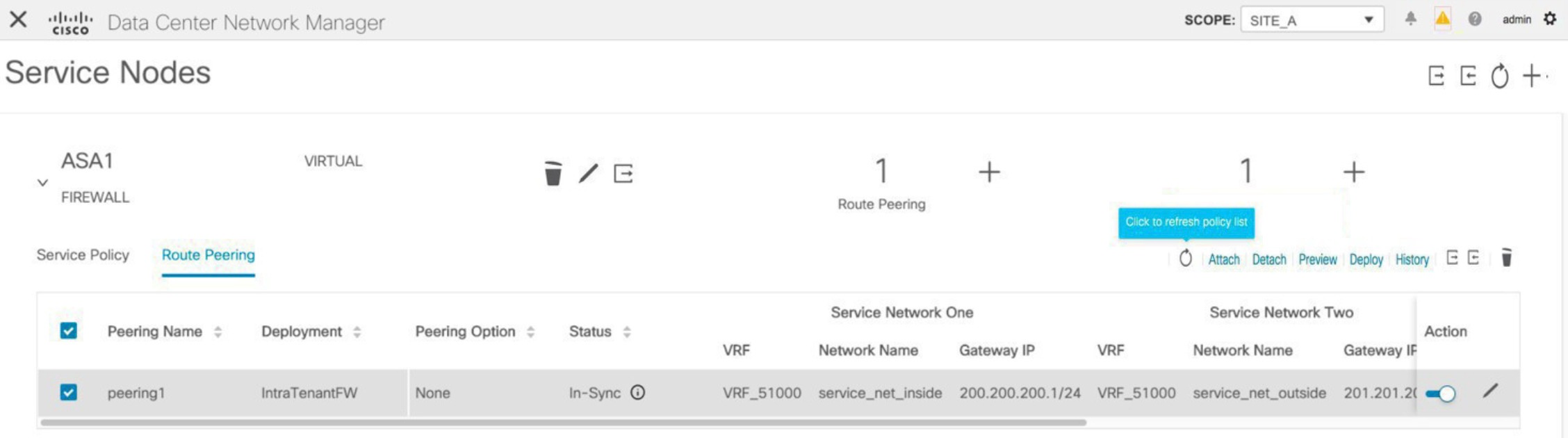Image resolution: width=1568 pixels, height=438 pixels.
Task: Click the admin user label
Action: coord(1517,19)
